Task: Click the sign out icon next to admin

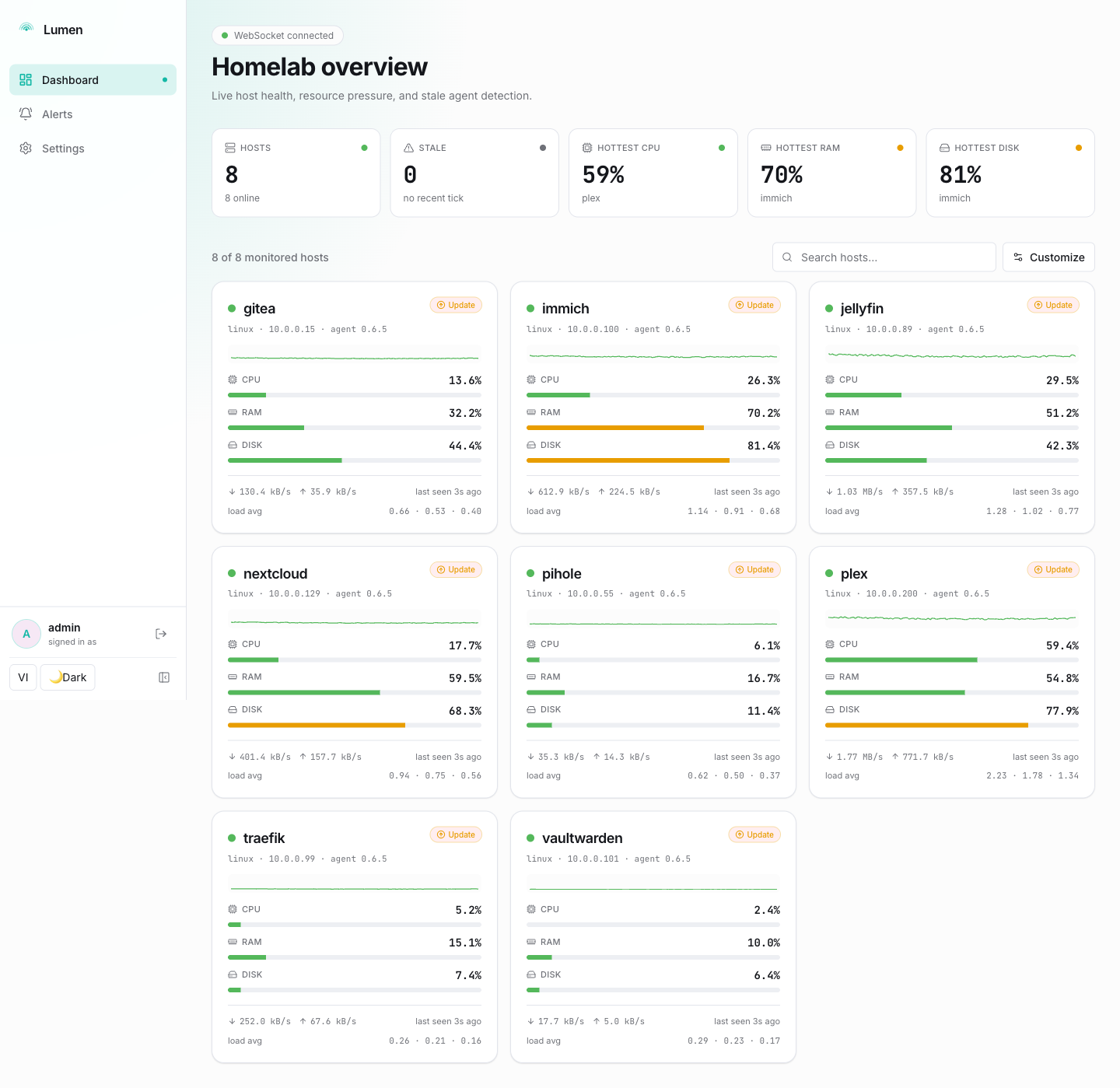Action: pos(161,634)
